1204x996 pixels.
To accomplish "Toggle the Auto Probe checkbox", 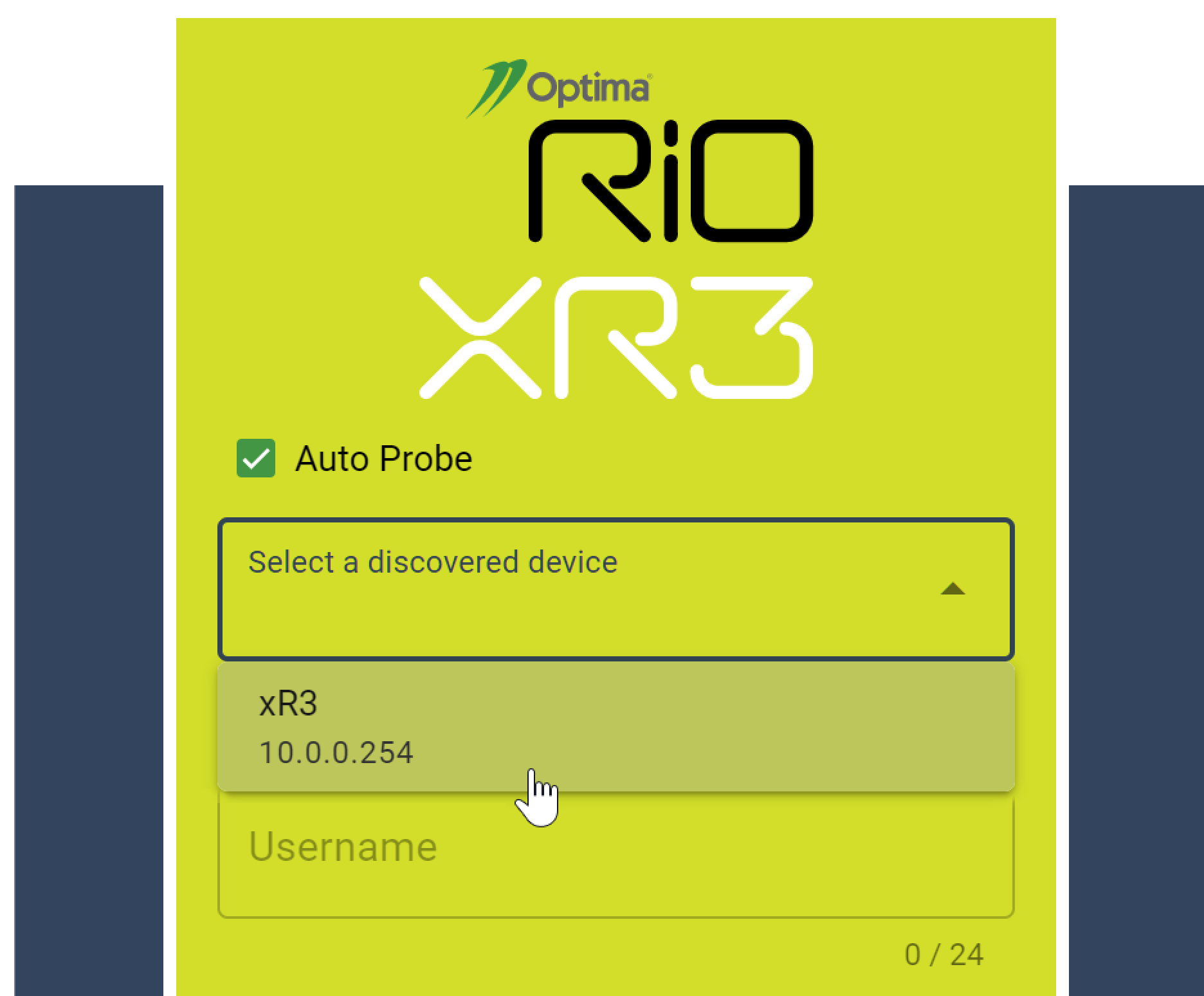I will pyautogui.click(x=256, y=458).
